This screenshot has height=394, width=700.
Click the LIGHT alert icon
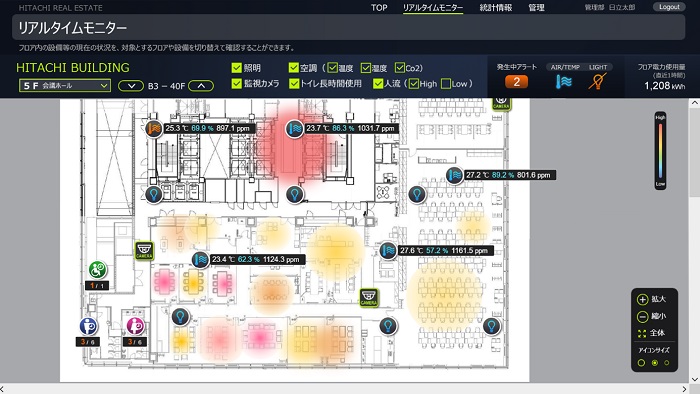pyautogui.click(x=597, y=82)
